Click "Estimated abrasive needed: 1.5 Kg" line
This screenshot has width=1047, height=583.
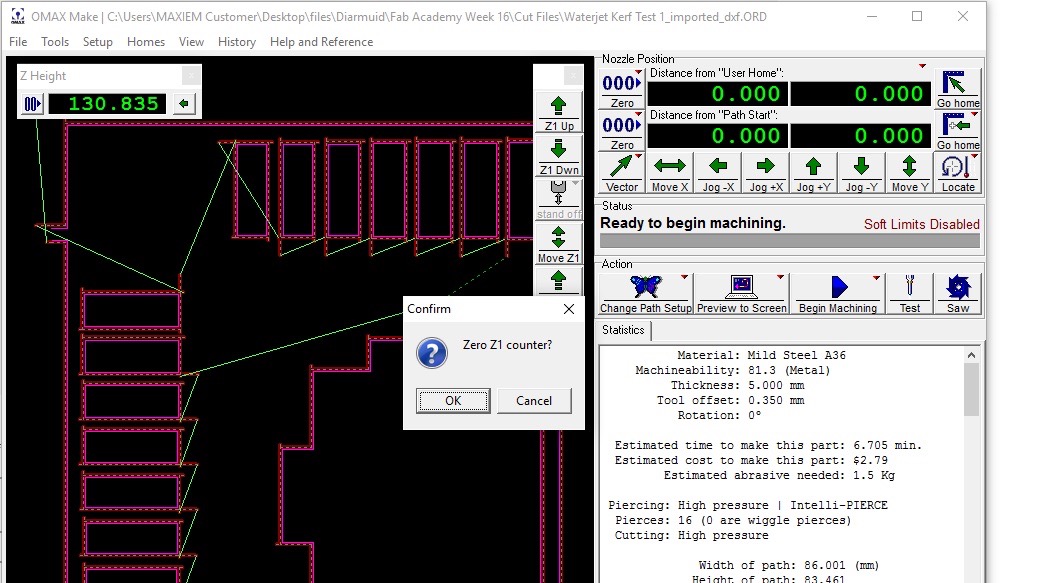(x=779, y=475)
